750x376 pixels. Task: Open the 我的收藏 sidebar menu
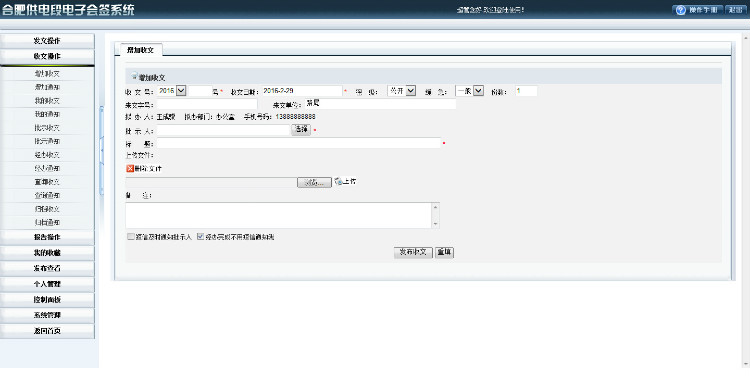coord(47,253)
